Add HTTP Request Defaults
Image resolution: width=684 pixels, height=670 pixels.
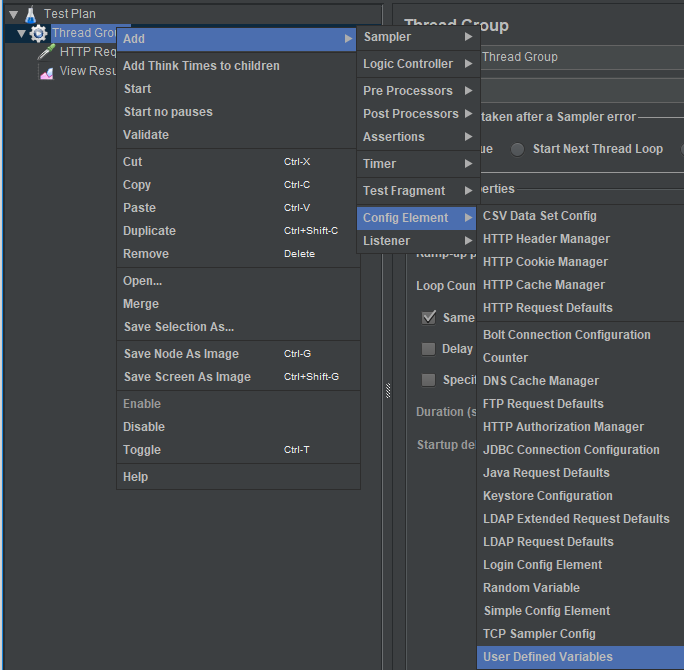(581, 308)
